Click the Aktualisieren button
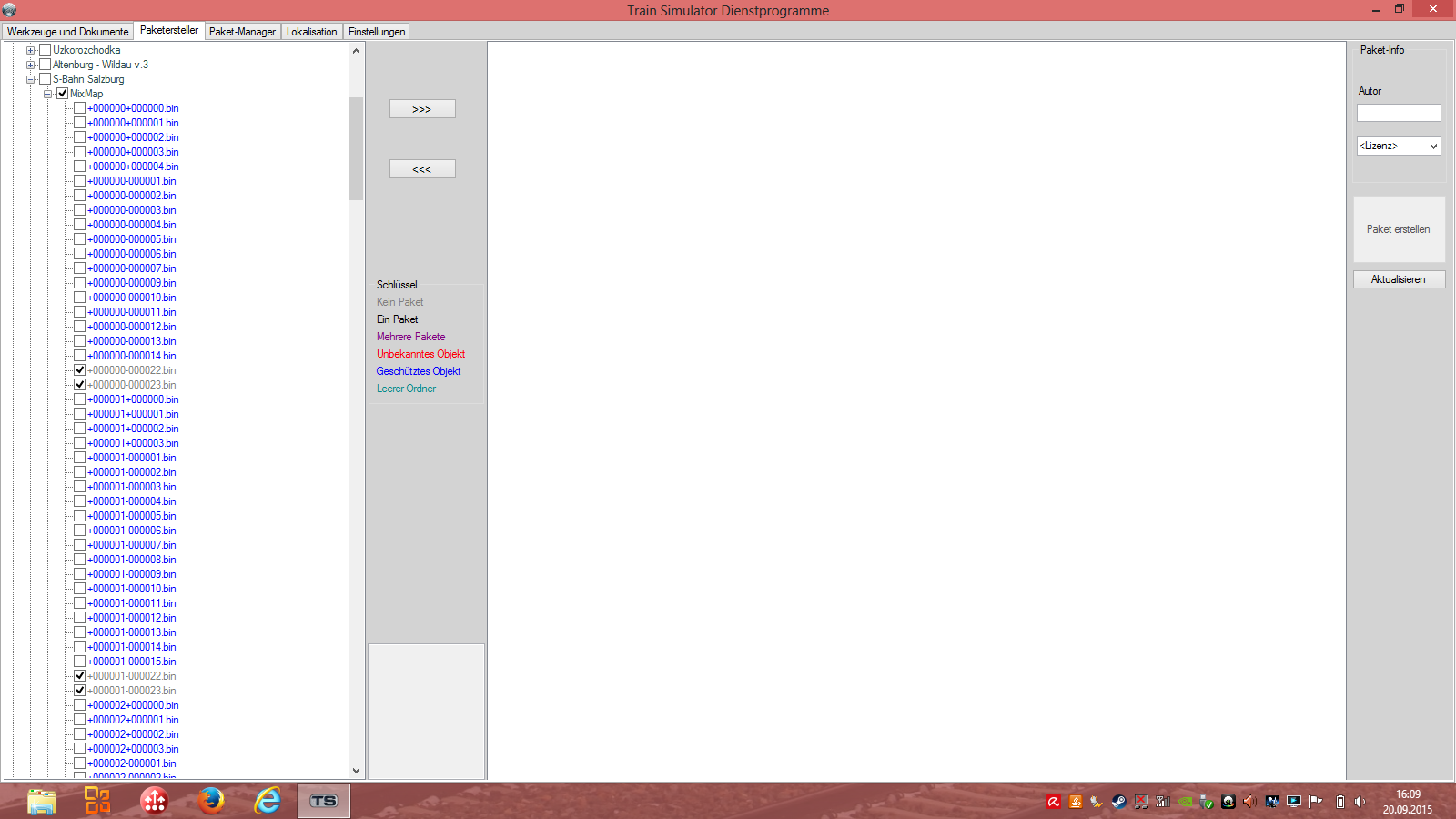This screenshot has height=819, width=1456. click(1399, 279)
